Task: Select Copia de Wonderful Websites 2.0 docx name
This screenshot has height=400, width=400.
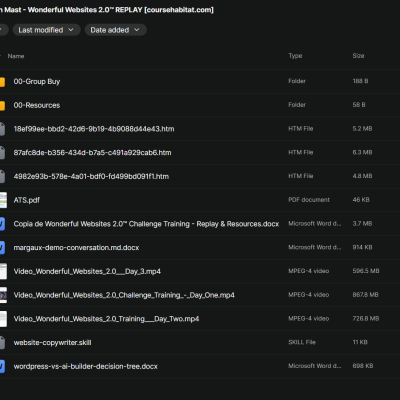Action: [146, 224]
